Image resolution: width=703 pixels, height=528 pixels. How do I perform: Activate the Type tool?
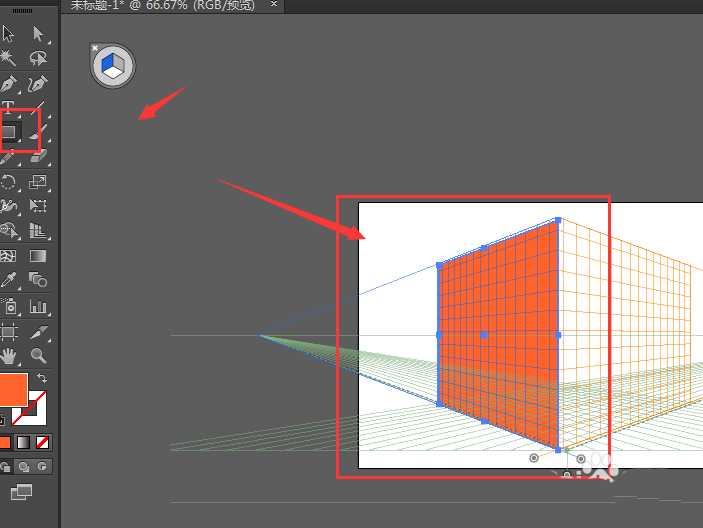(8, 107)
